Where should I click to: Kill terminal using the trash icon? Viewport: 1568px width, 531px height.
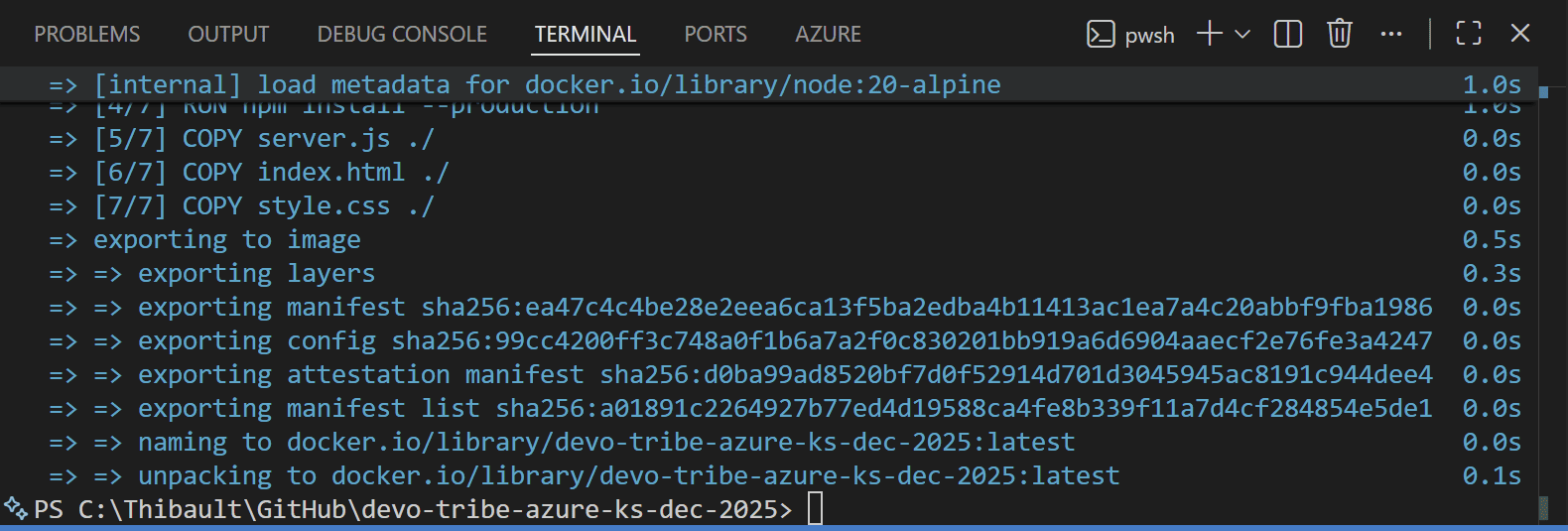tap(1340, 34)
